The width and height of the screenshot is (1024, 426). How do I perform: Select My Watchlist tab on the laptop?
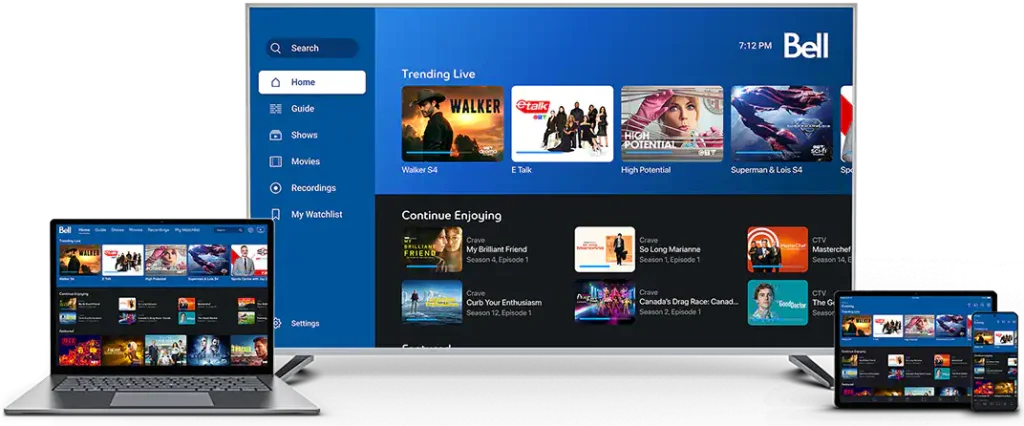(x=189, y=230)
